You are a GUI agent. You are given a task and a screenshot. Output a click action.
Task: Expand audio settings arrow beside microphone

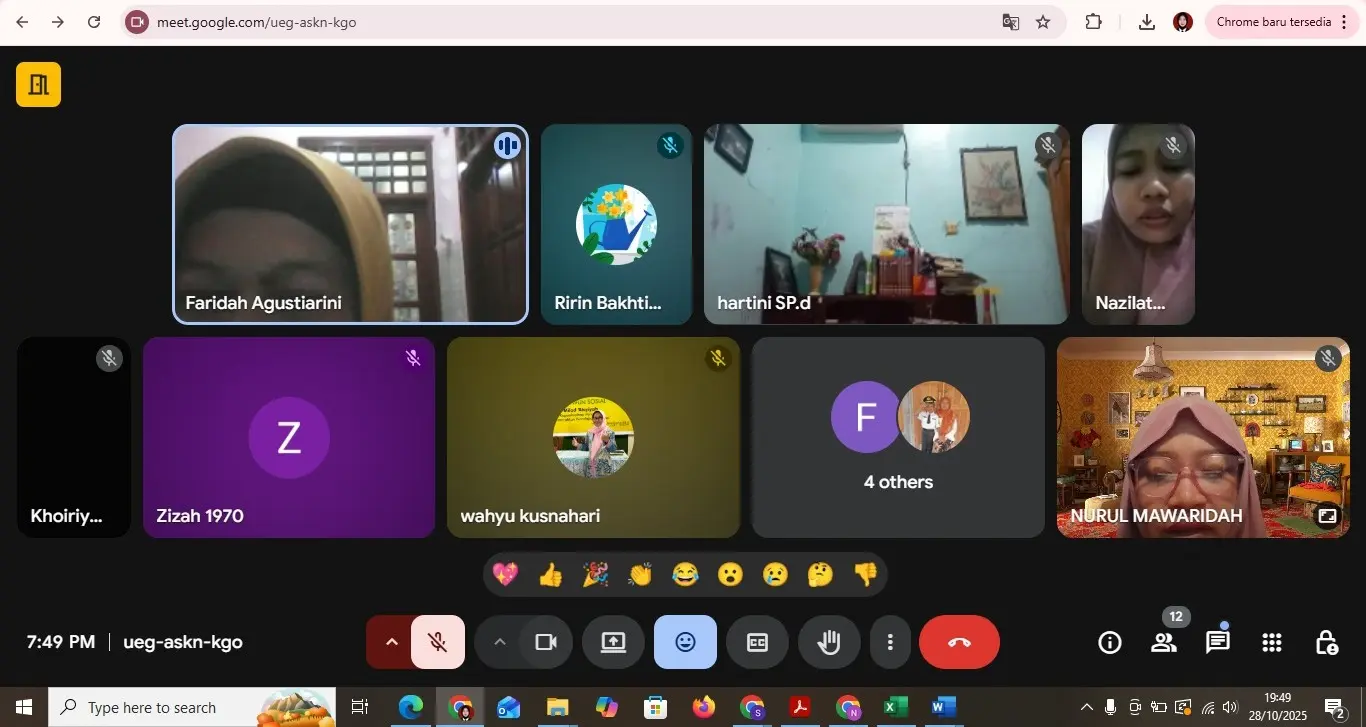(391, 642)
